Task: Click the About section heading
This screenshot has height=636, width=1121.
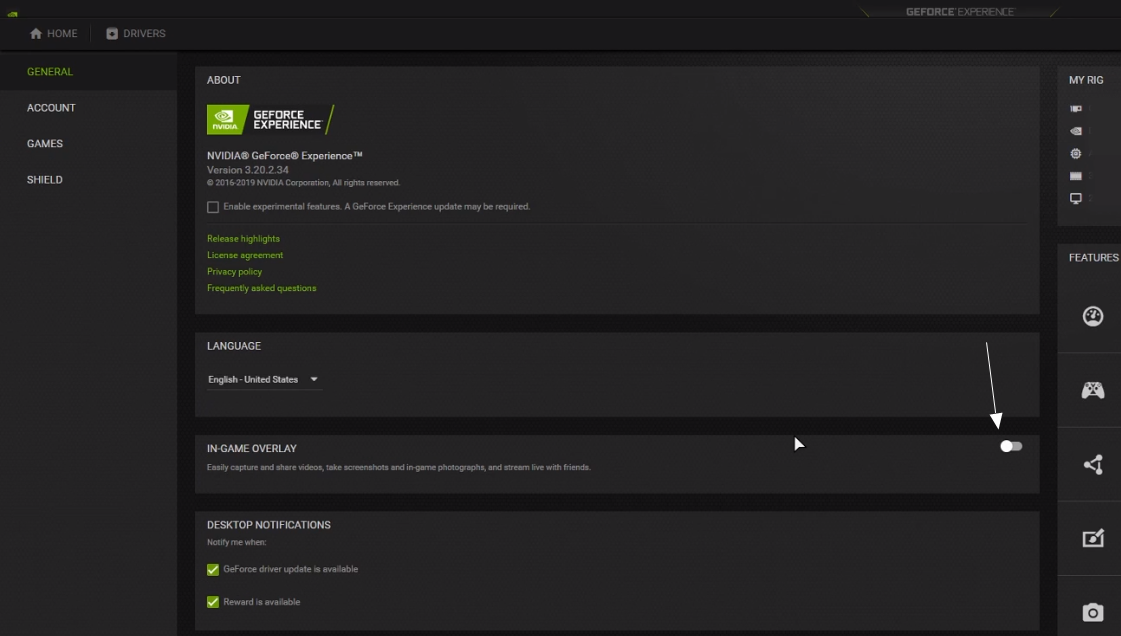Action: [x=224, y=80]
